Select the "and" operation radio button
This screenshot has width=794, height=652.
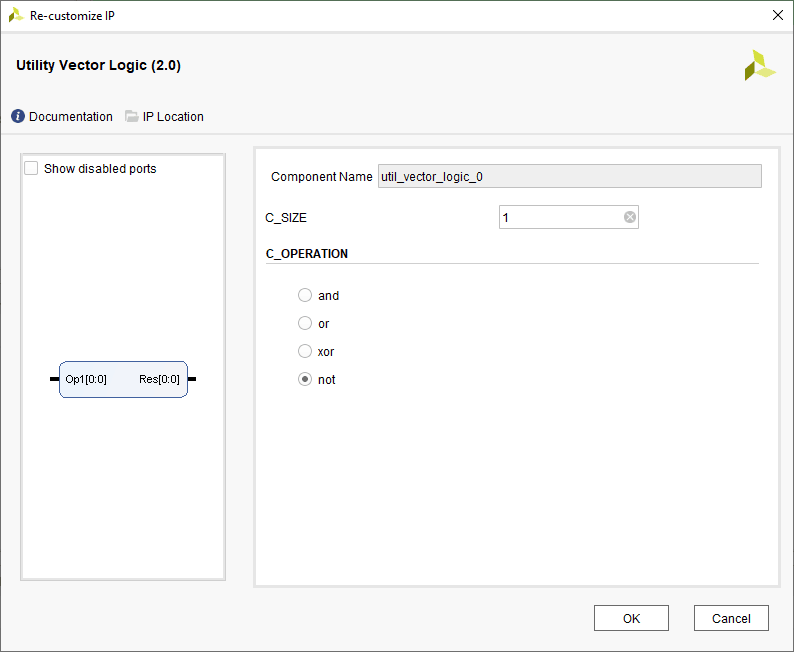pyautogui.click(x=305, y=295)
